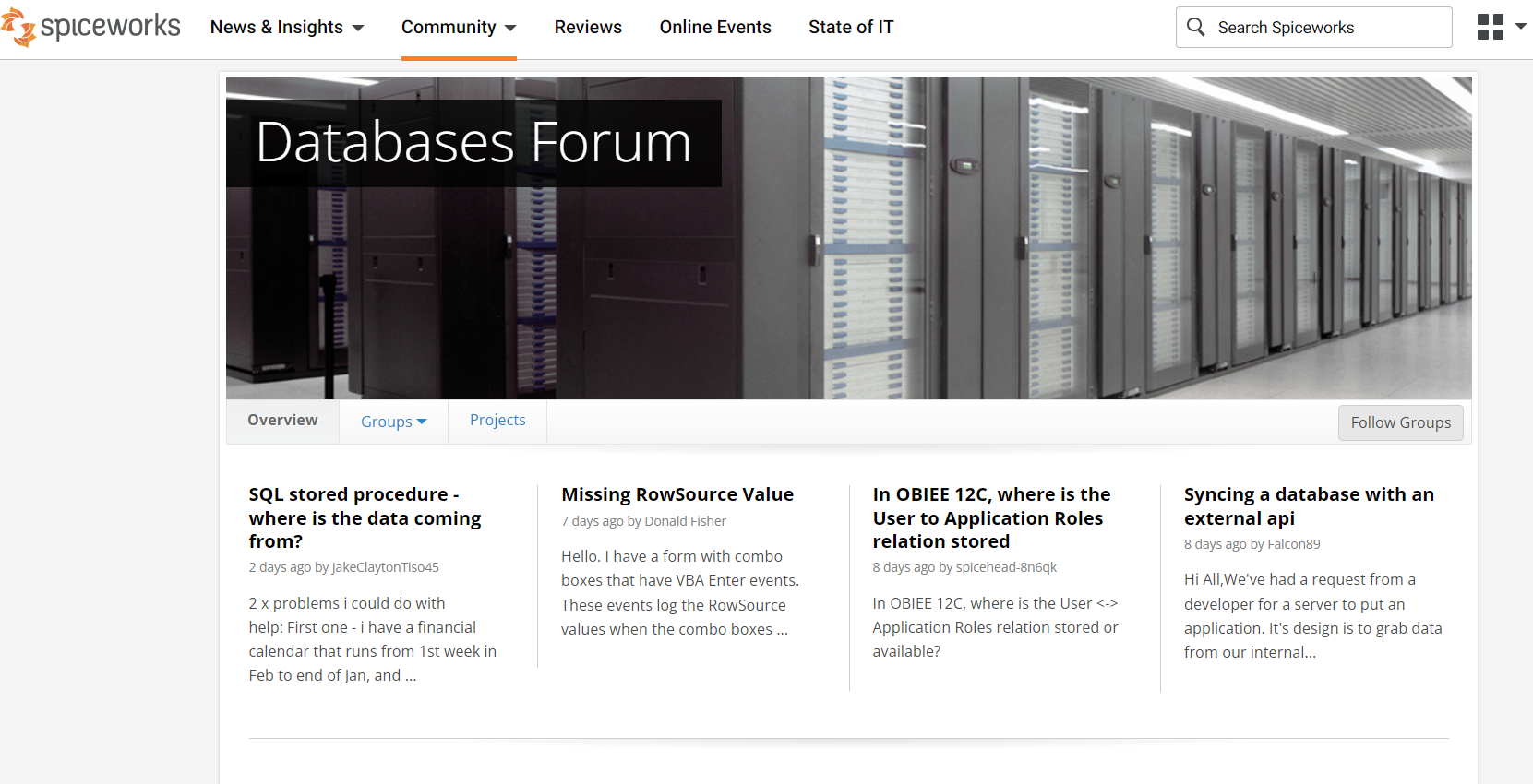Click the Databases Forum banner title
The height and width of the screenshot is (784, 1533).
click(473, 143)
